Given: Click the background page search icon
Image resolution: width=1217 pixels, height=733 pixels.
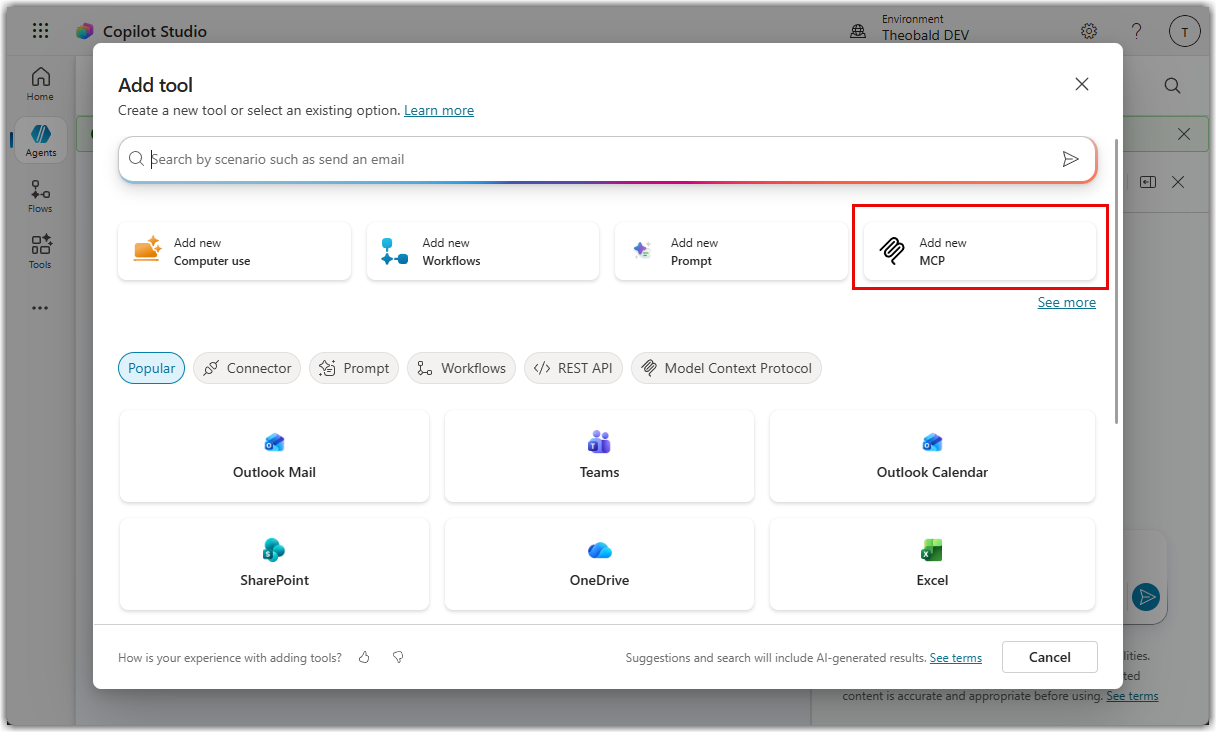Looking at the screenshot, I should 1173,86.
